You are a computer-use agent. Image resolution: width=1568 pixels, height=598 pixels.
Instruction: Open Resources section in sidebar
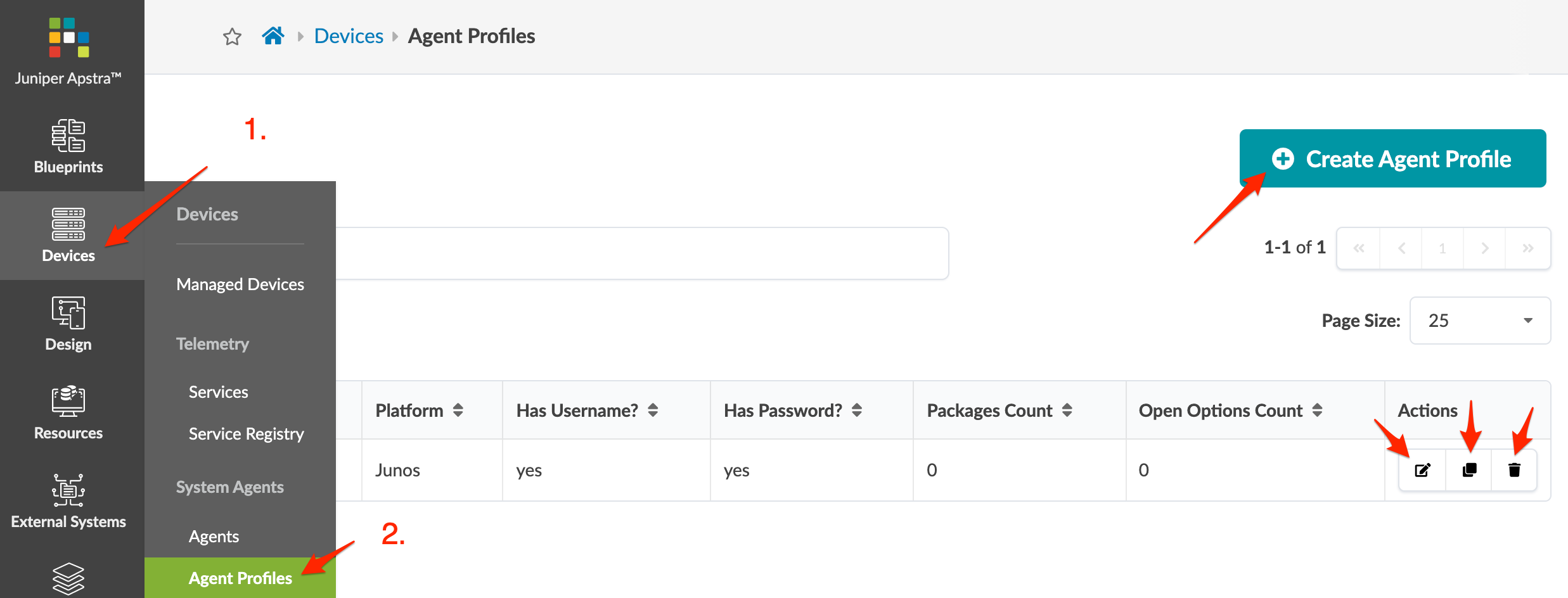(x=68, y=412)
